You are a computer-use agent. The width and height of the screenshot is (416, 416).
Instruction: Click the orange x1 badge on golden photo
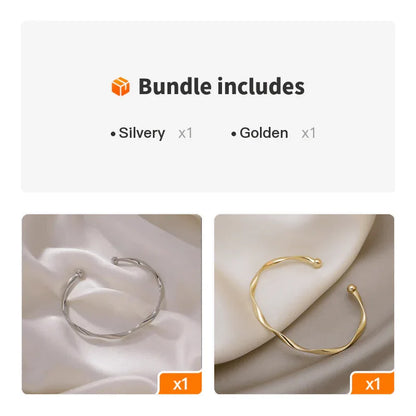coord(372,383)
